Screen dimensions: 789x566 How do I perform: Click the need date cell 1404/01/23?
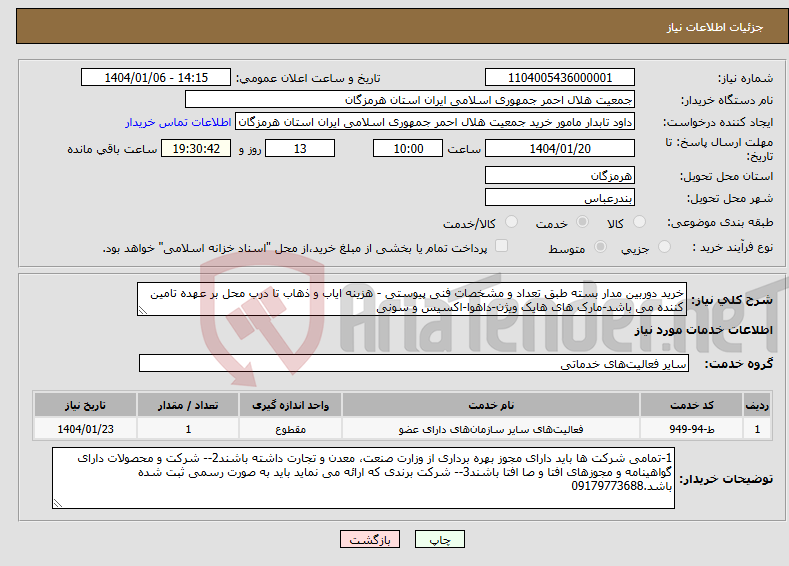[85, 429]
